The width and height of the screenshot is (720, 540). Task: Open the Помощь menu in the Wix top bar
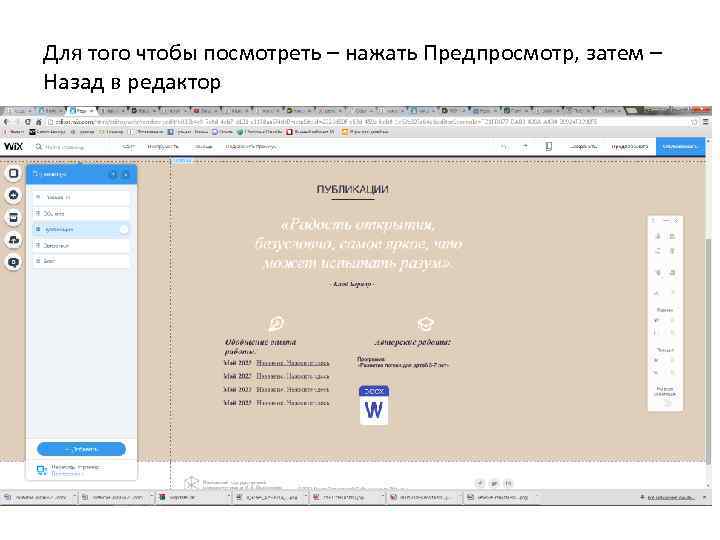pos(203,146)
